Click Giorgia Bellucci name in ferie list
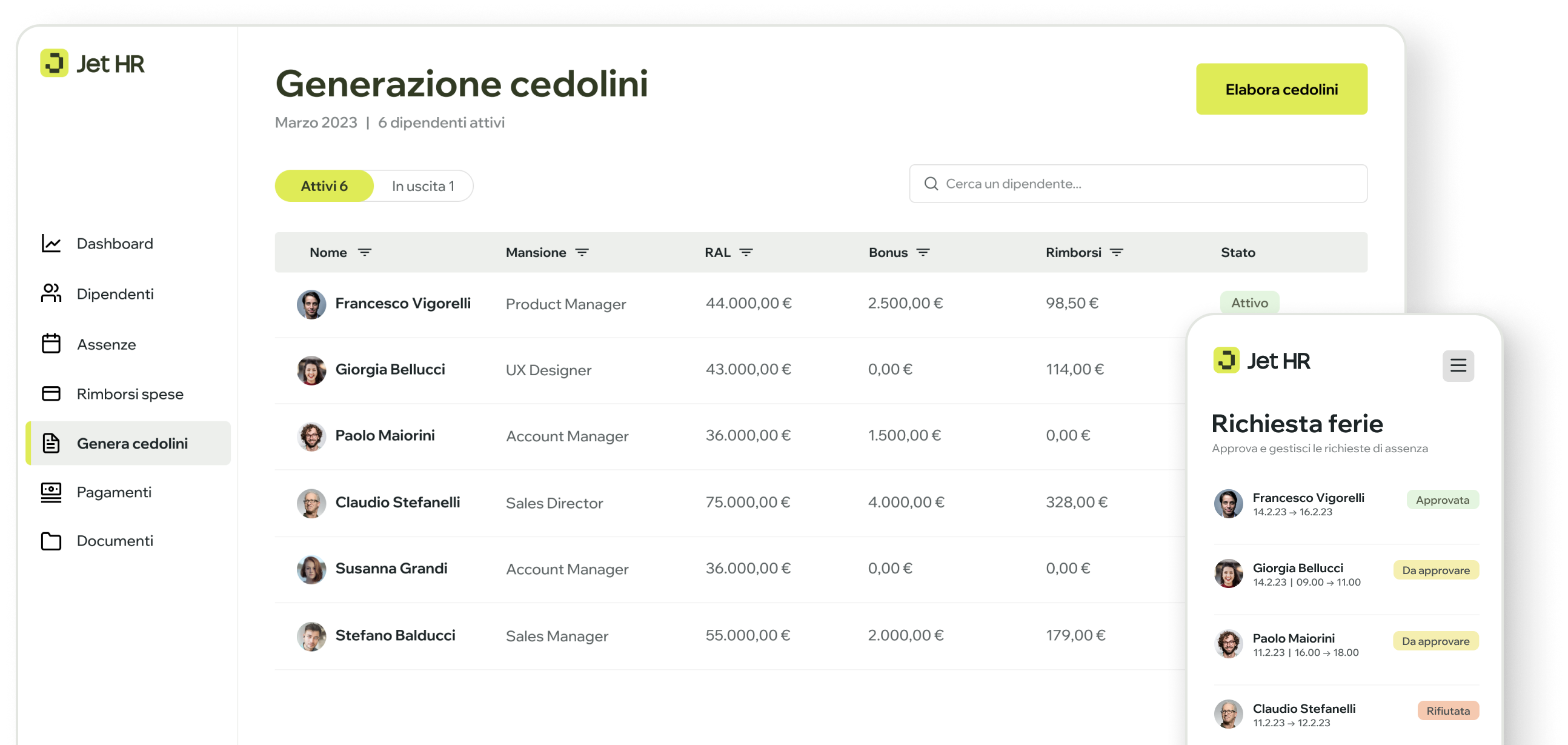Viewport: 1568px width, 745px height. tap(1298, 568)
